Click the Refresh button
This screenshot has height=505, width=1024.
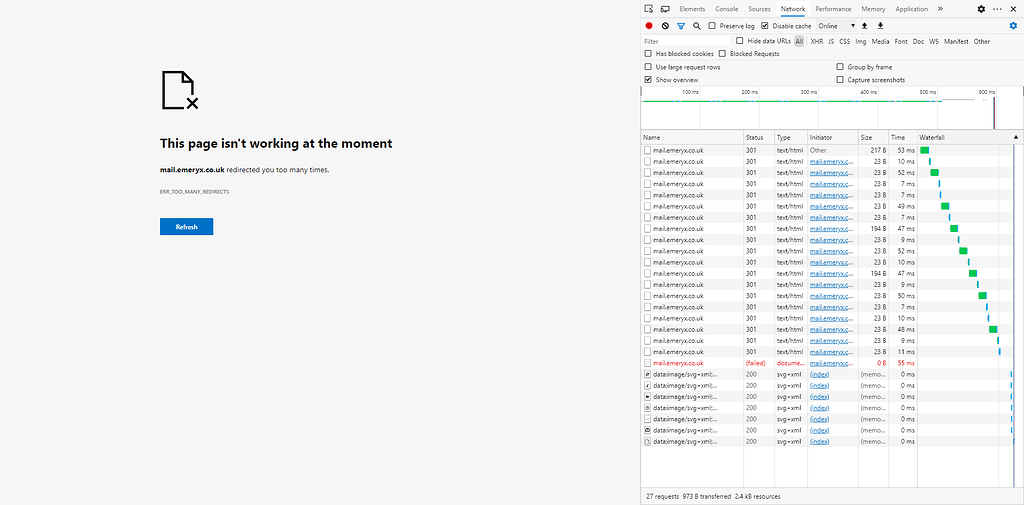(186, 227)
